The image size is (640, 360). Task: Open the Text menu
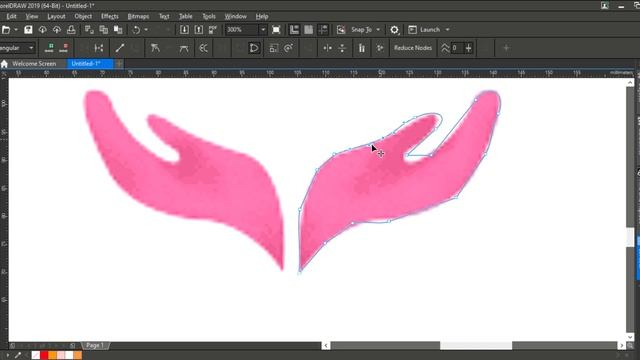coord(164,17)
